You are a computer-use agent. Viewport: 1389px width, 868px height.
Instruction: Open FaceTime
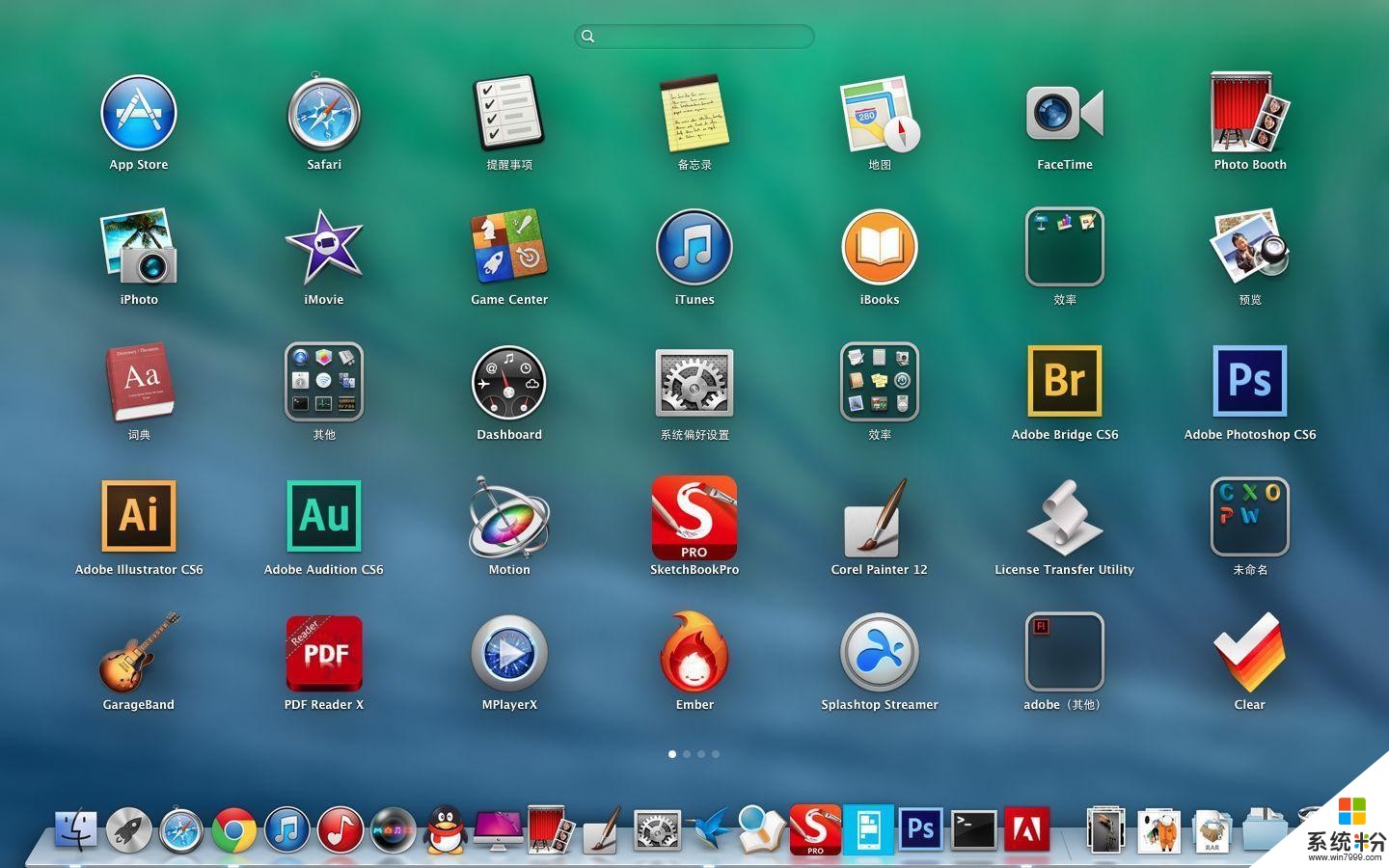(x=1065, y=114)
